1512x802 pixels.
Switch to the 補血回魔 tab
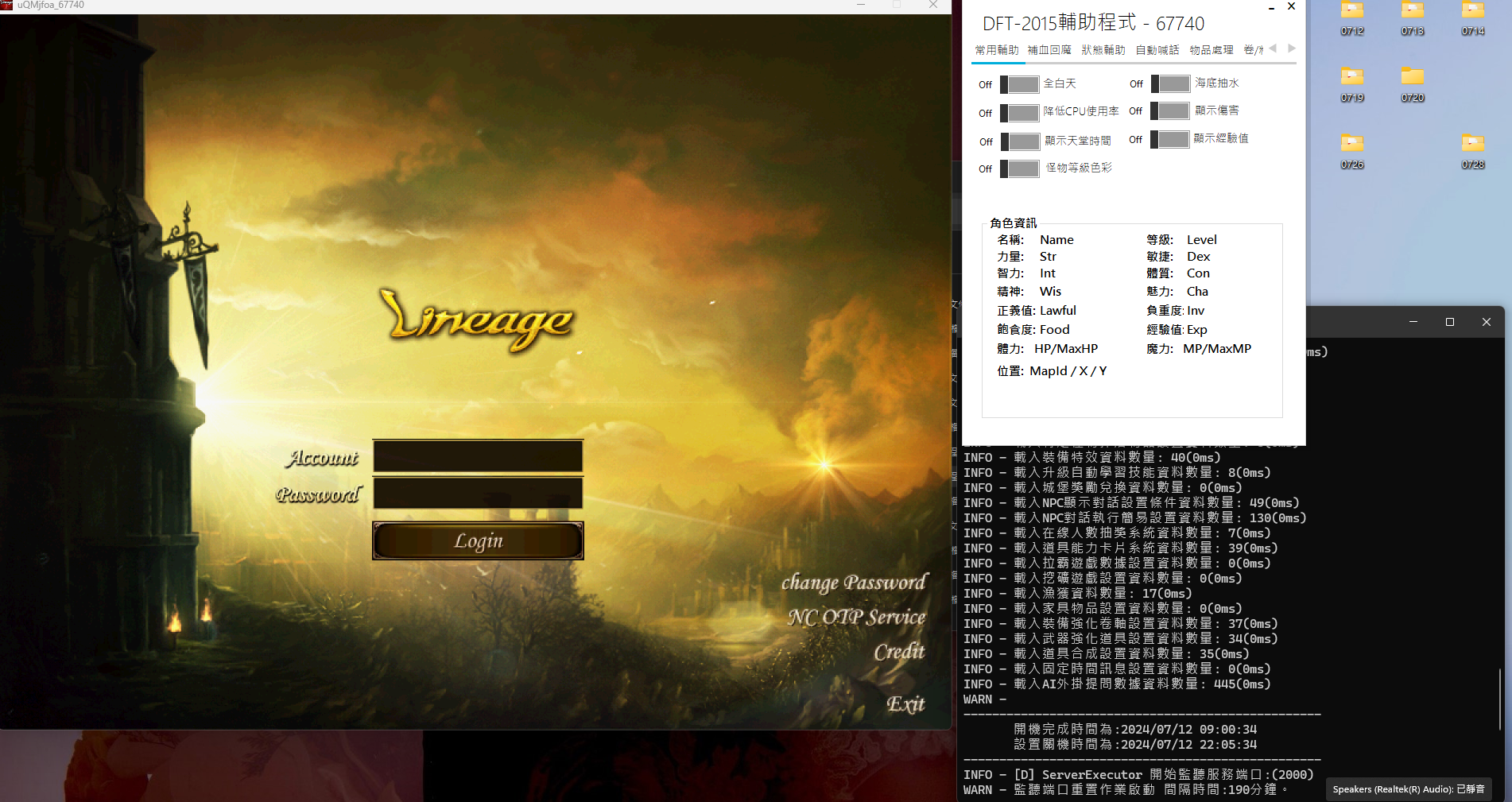tap(1049, 50)
